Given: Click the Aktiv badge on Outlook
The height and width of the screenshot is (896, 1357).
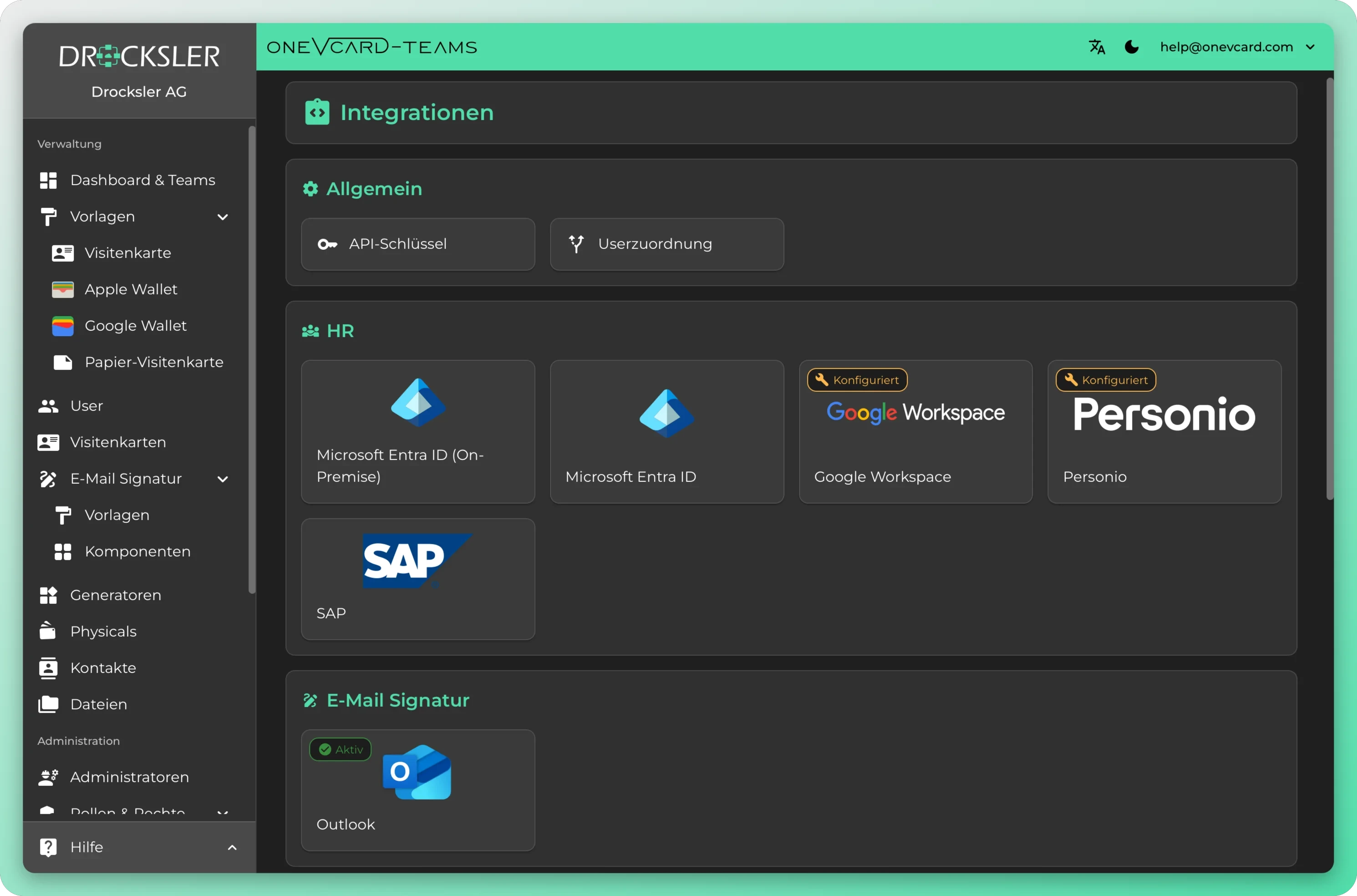Looking at the screenshot, I should point(340,750).
